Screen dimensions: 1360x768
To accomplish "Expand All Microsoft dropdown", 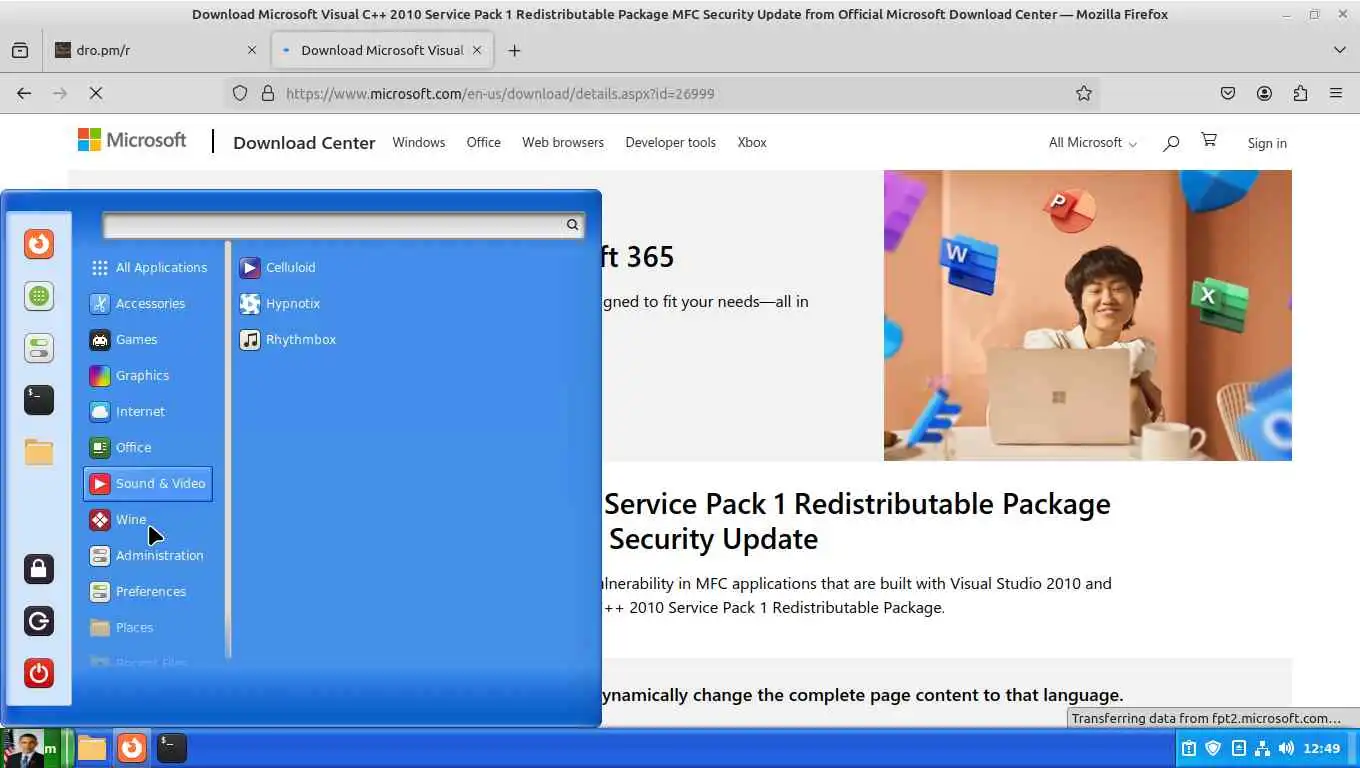I will (1092, 143).
